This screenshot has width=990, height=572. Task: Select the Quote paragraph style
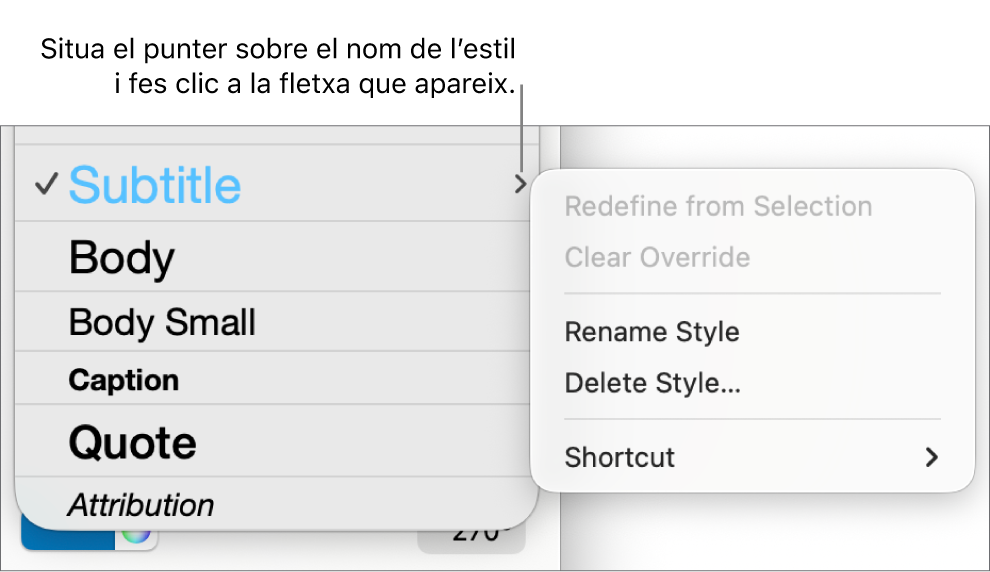pyautogui.click(x=132, y=441)
